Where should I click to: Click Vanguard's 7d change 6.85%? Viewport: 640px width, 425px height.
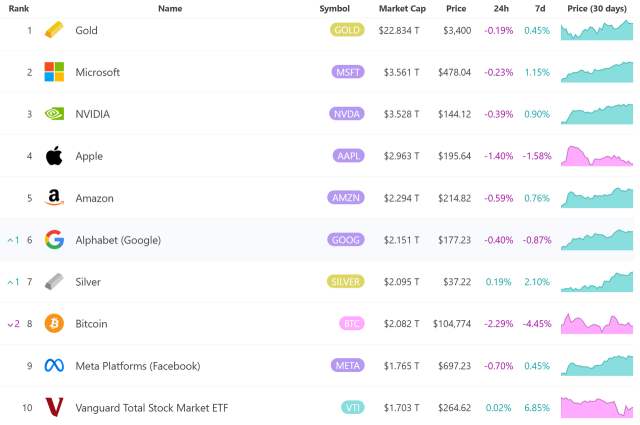click(x=537, y=407)
